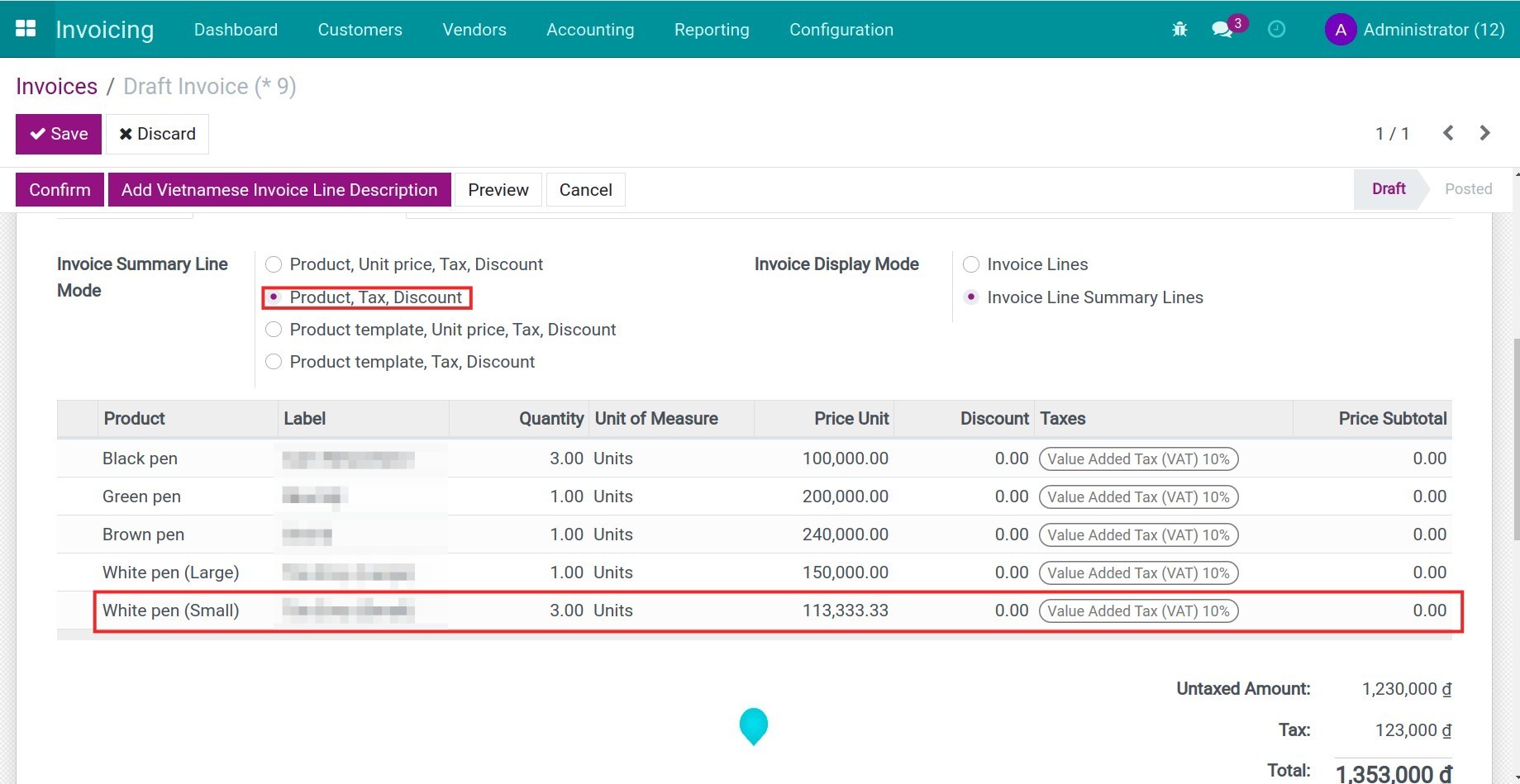1520x784 pixels.
Task: Open activities using the clock icon
Action: [x=1276, y=29]
